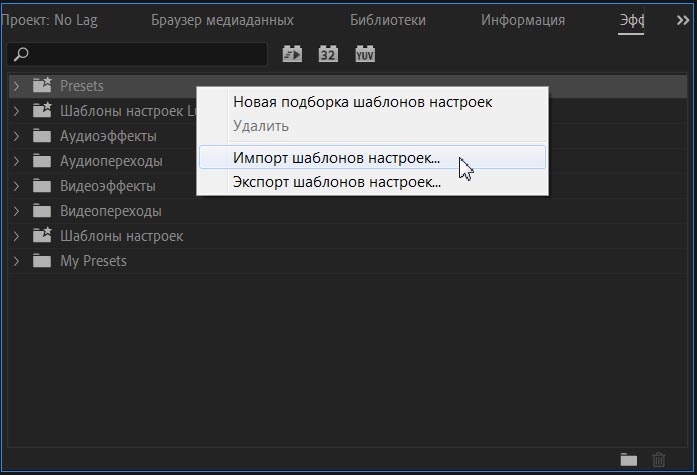
Task: Open the Библиотеки tab
Action: 388,20
